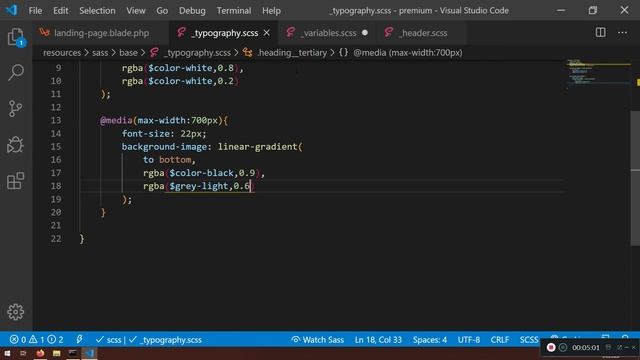Click the sass breadcrumb

pos(100,53)
